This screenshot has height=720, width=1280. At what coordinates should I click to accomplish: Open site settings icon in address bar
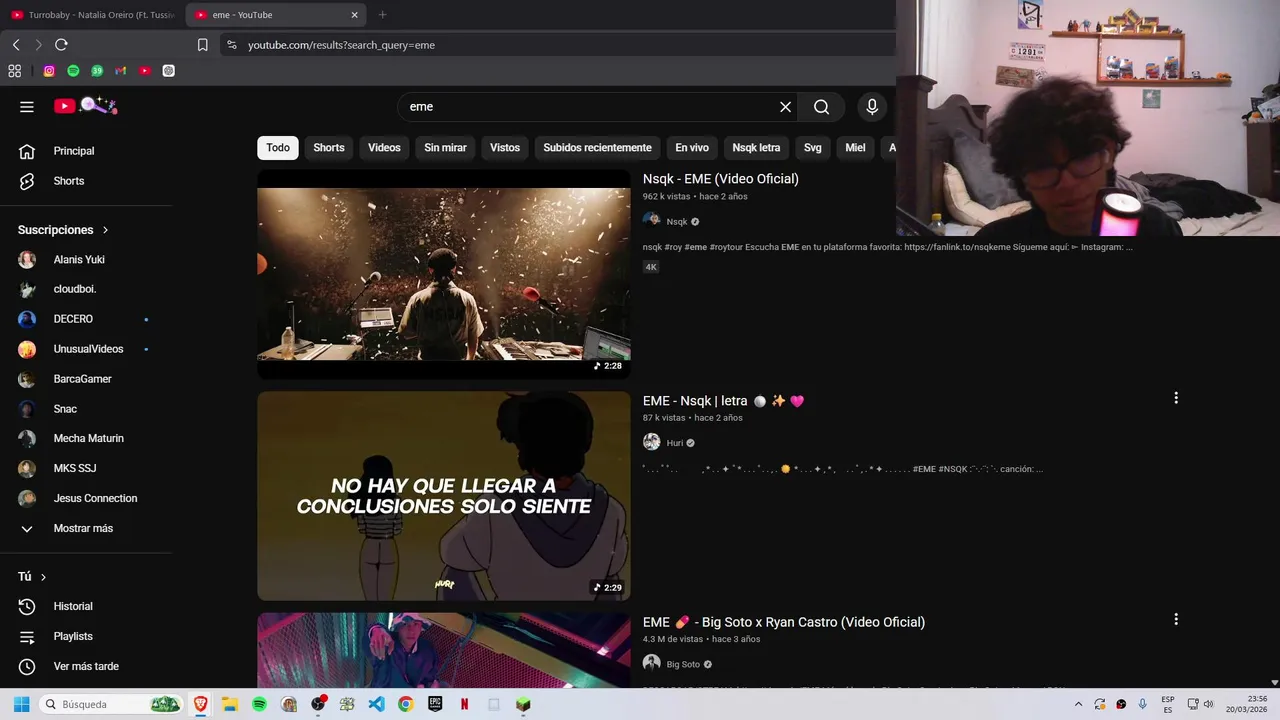[x=231, y=45]
